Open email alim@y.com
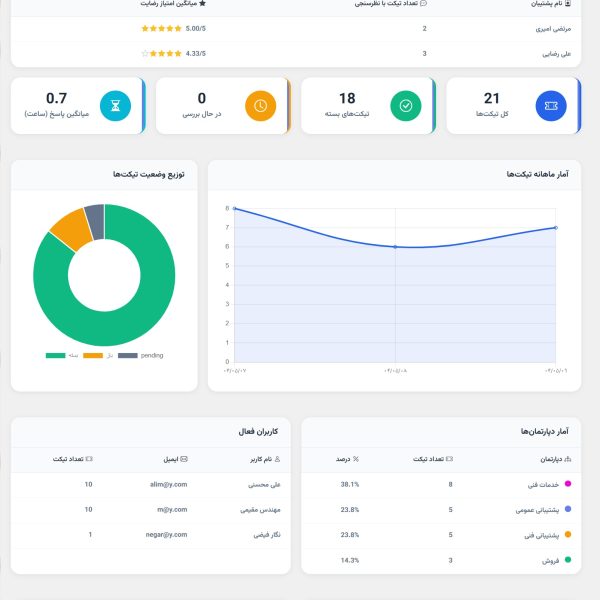The image size is (600, 600). (x=166, y=484)
